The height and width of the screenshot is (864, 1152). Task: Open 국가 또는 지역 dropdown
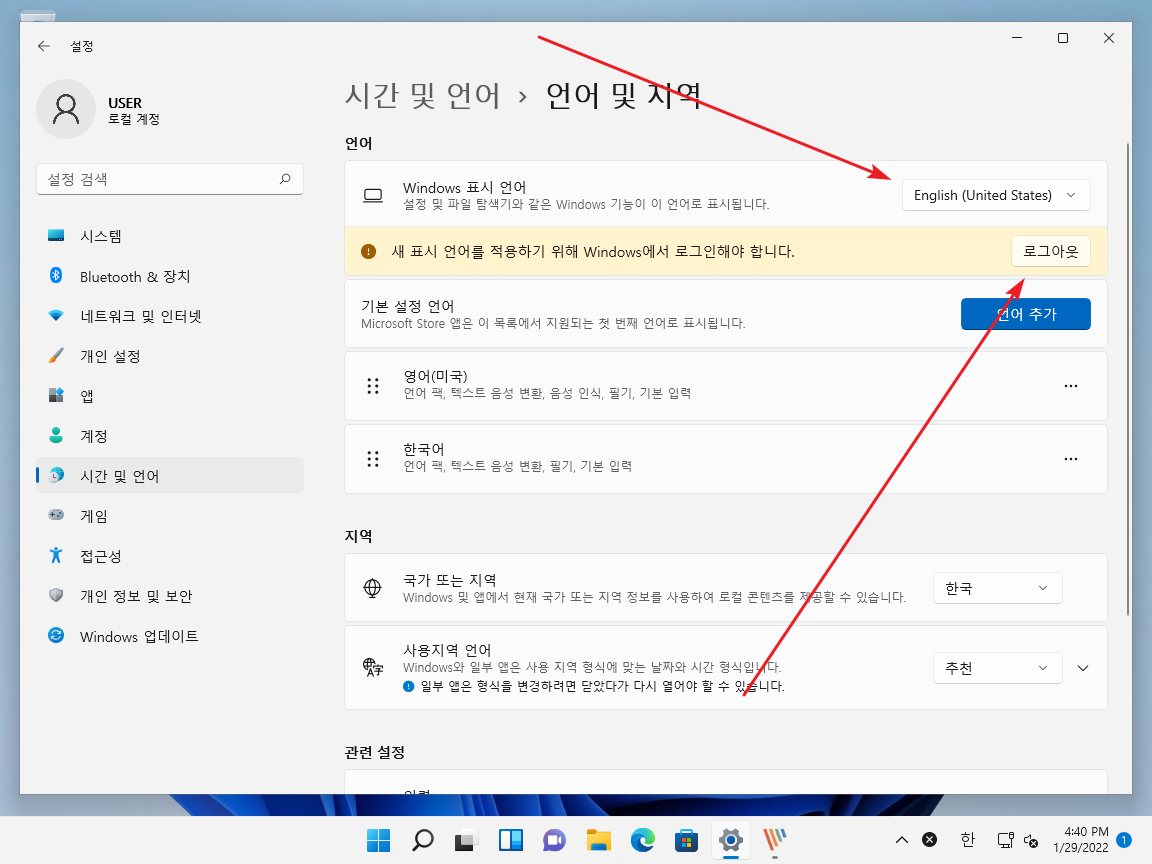997,588
